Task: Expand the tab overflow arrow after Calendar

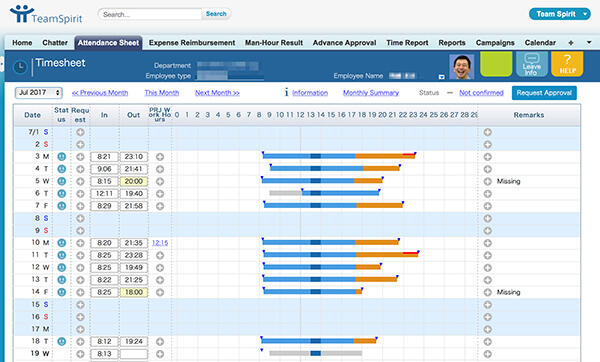Action: point(589,42)
